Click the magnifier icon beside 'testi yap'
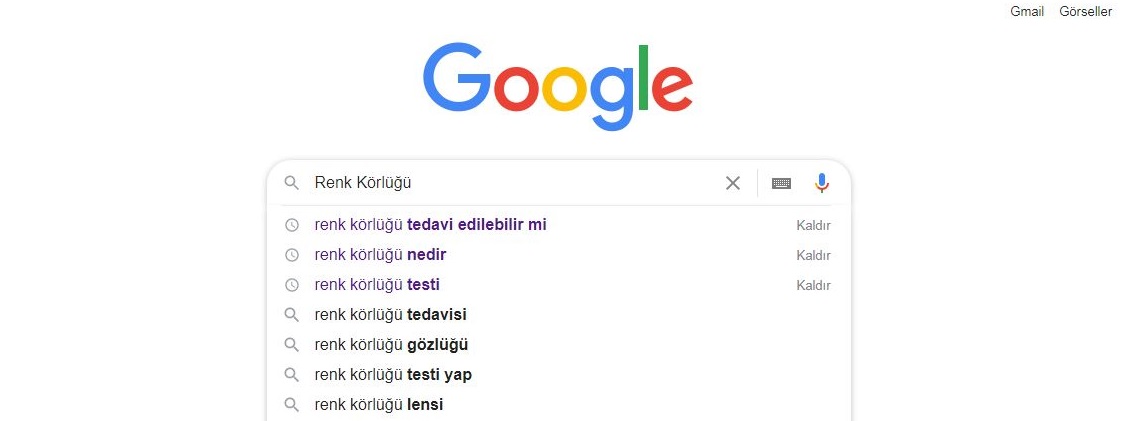This screenshot has width=1129, height=421. click(292, 375)
